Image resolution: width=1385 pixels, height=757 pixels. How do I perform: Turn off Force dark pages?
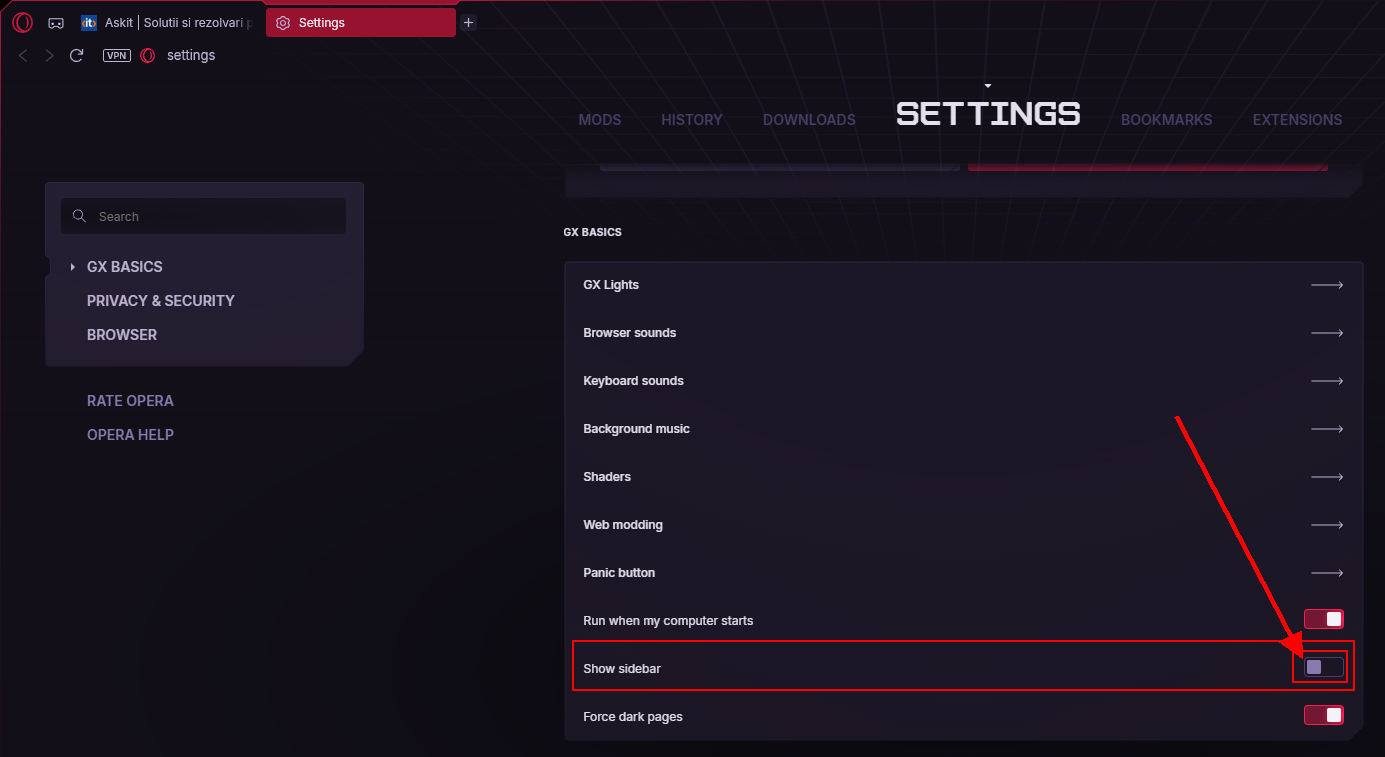[x=1323, y=715]
